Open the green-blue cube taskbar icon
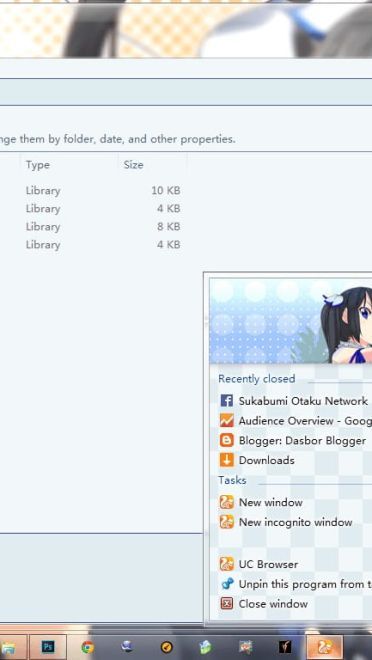Image resolution: width=372 pixels, height=660 pixels. point(206,647)
